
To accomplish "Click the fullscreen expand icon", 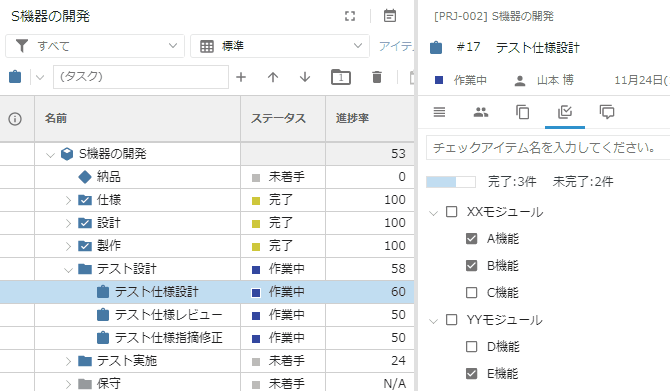I will 350,16.
